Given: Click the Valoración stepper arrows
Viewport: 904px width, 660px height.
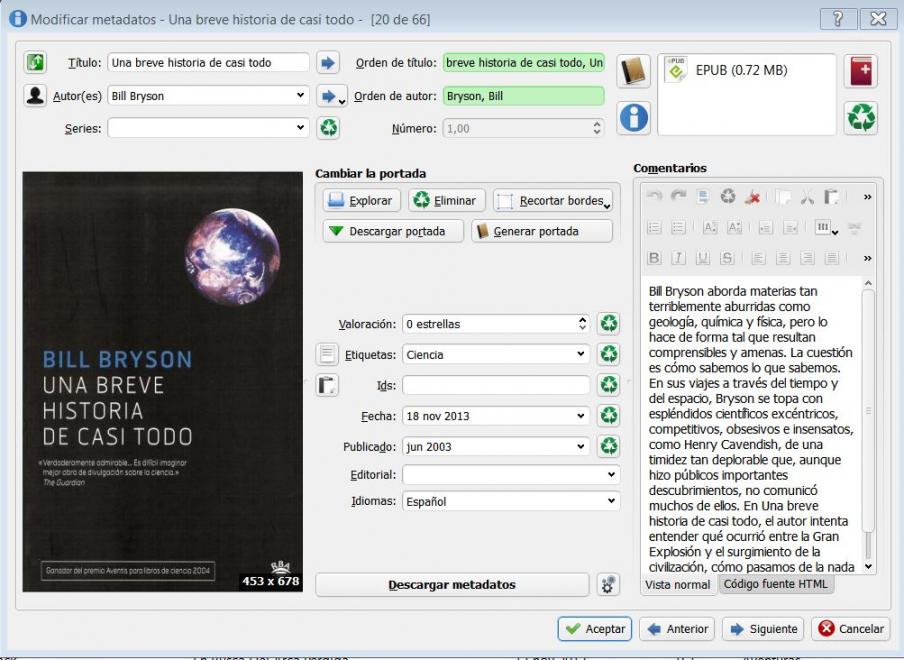Looking at the screenshot, I should [x=583, y=324].
